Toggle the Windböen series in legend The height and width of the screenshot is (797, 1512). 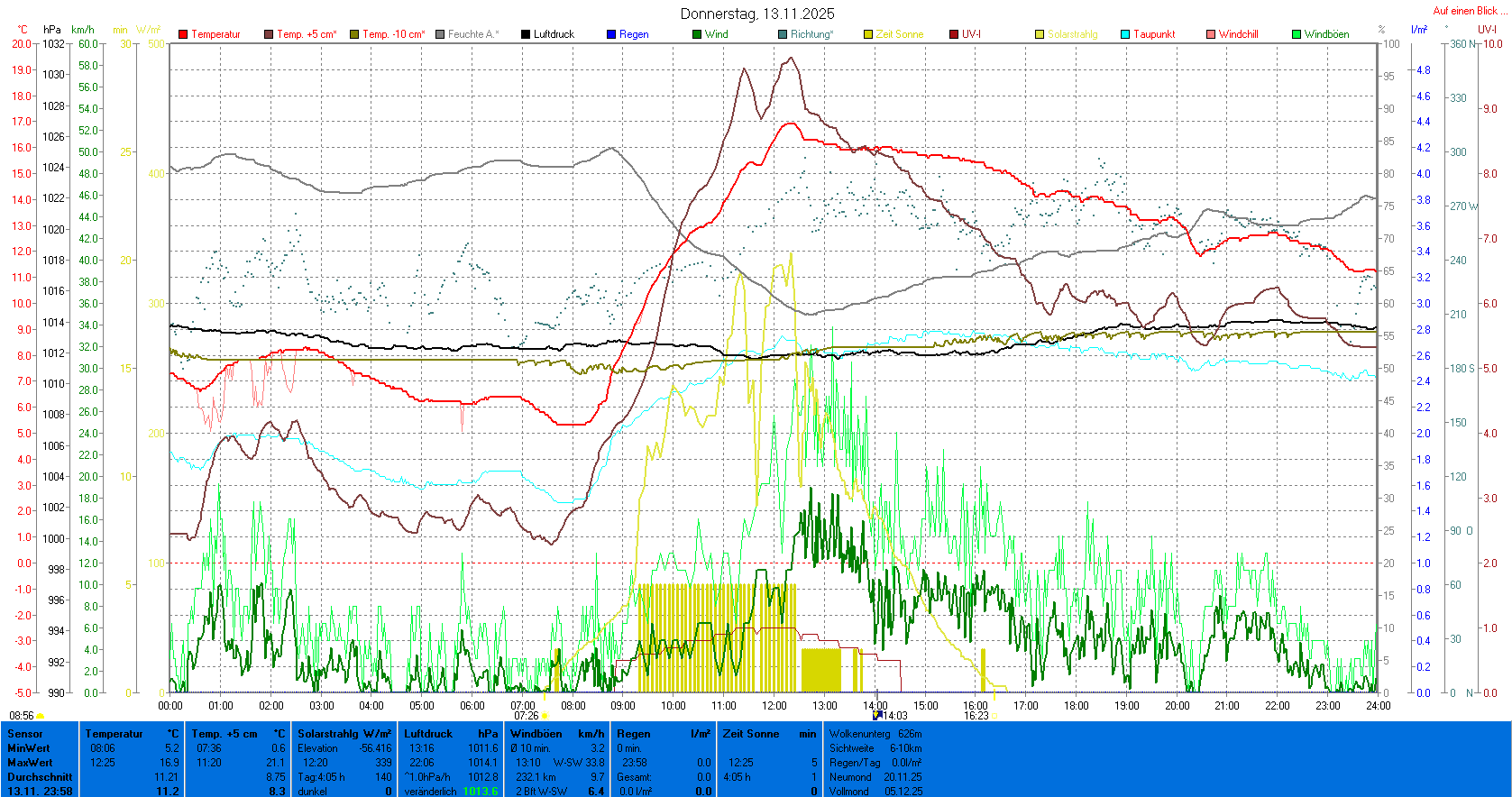1326,34
